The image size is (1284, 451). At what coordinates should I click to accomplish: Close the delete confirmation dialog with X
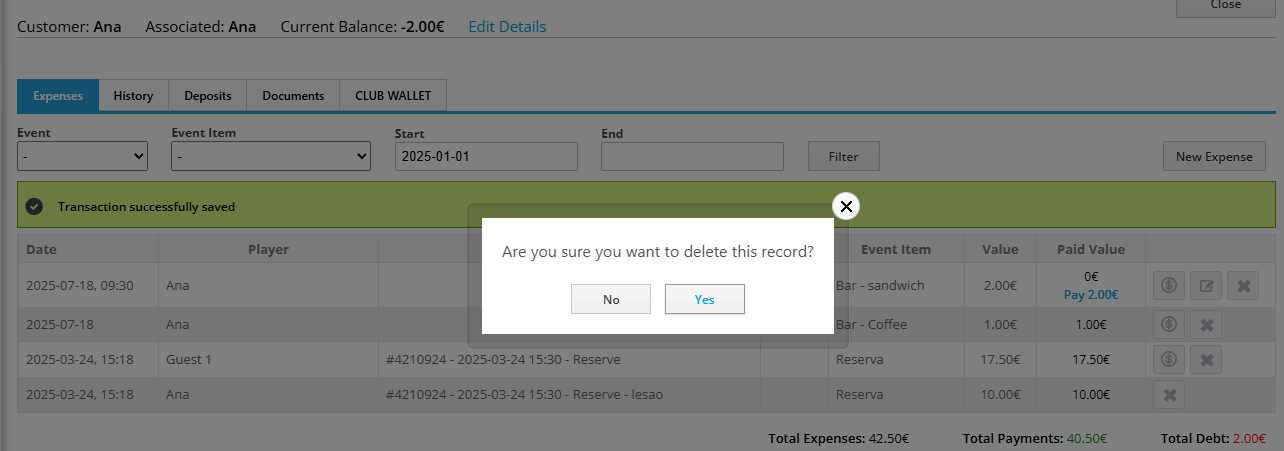click(846, 206)
